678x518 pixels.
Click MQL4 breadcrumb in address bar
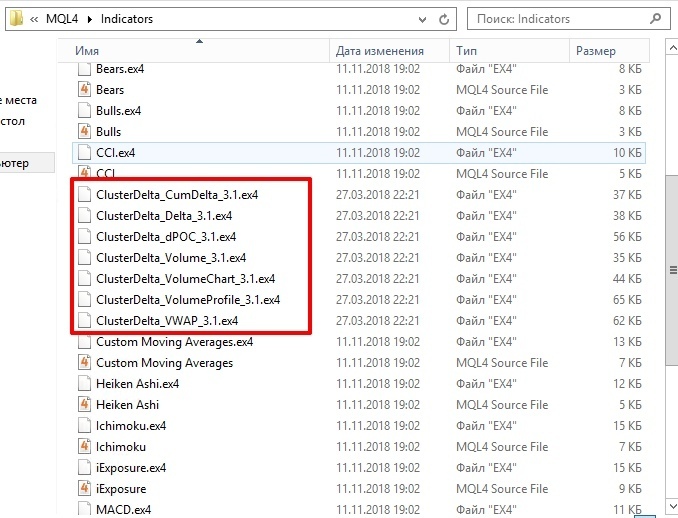62,19
